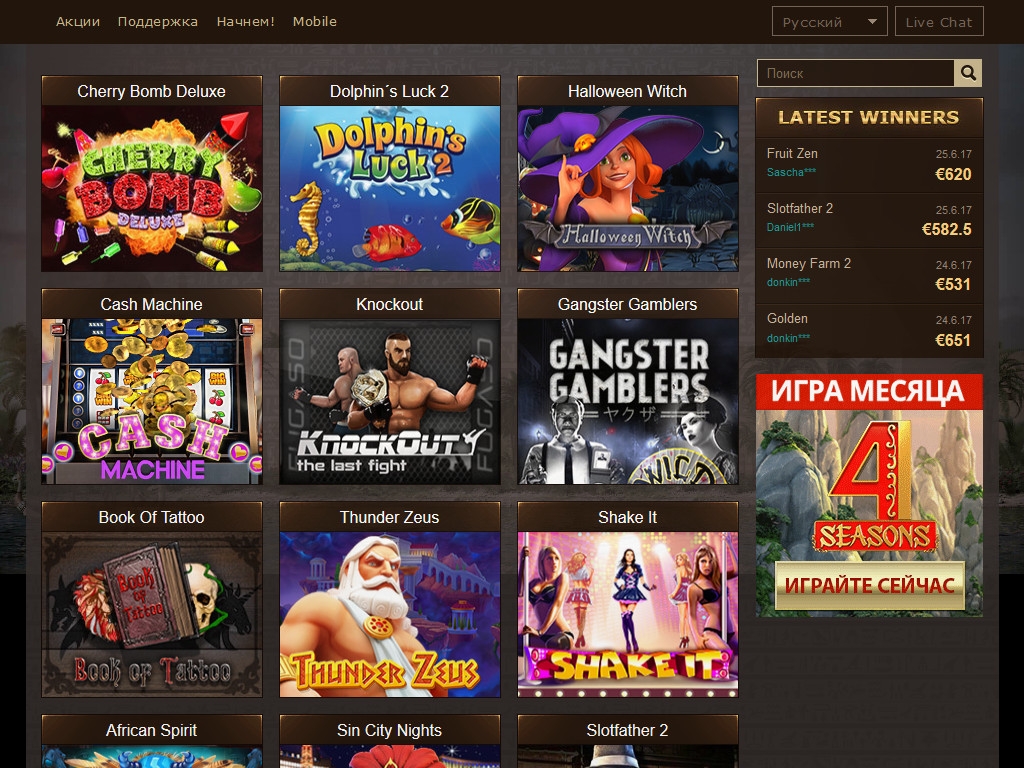The height and width of the screenshot is (768, 1024).
Task: Select the Начнем! menu link
Action: pyautogui.click(x=245, y=21)
